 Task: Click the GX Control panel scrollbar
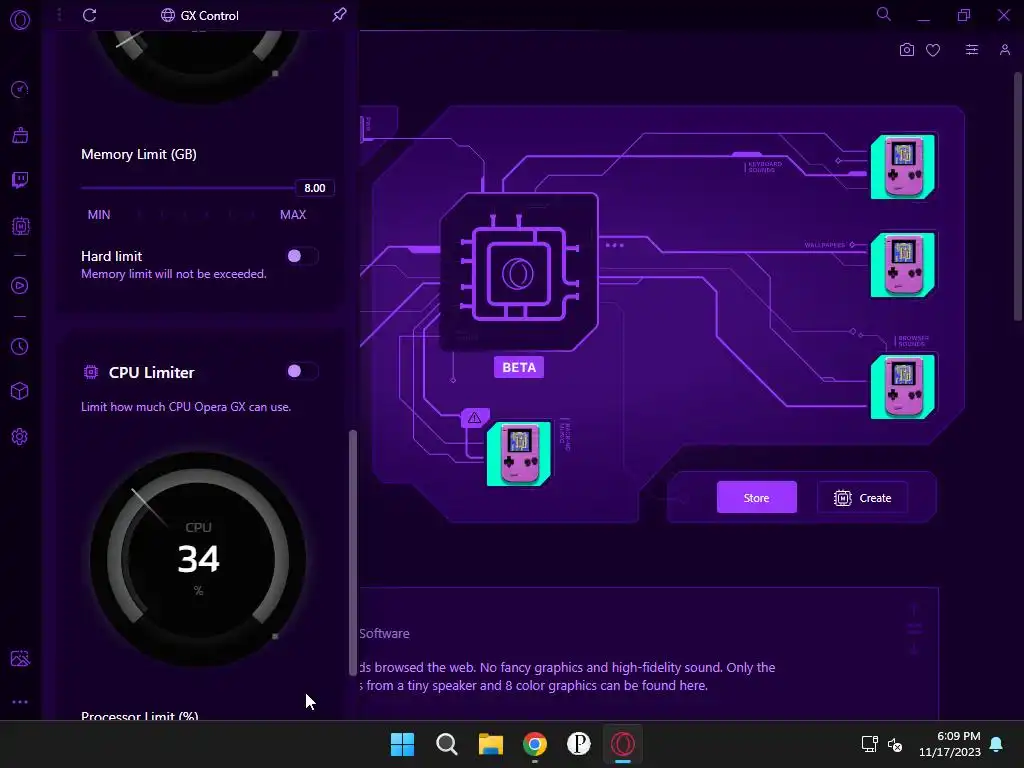point(353,552)
